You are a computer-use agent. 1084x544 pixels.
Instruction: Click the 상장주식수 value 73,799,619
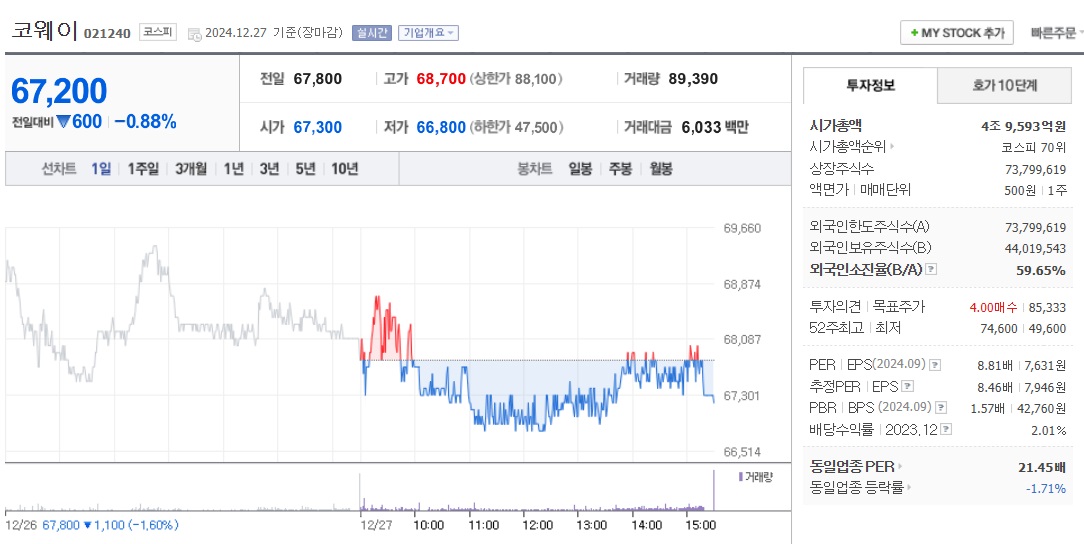1035,169
